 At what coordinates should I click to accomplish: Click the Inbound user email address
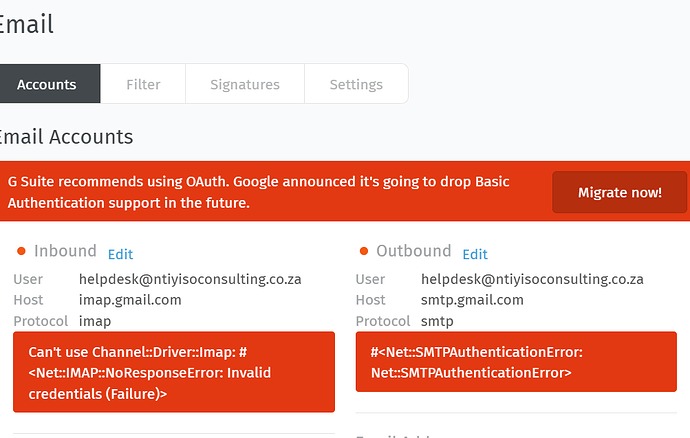pyautogui.click(x=190, y=279)
